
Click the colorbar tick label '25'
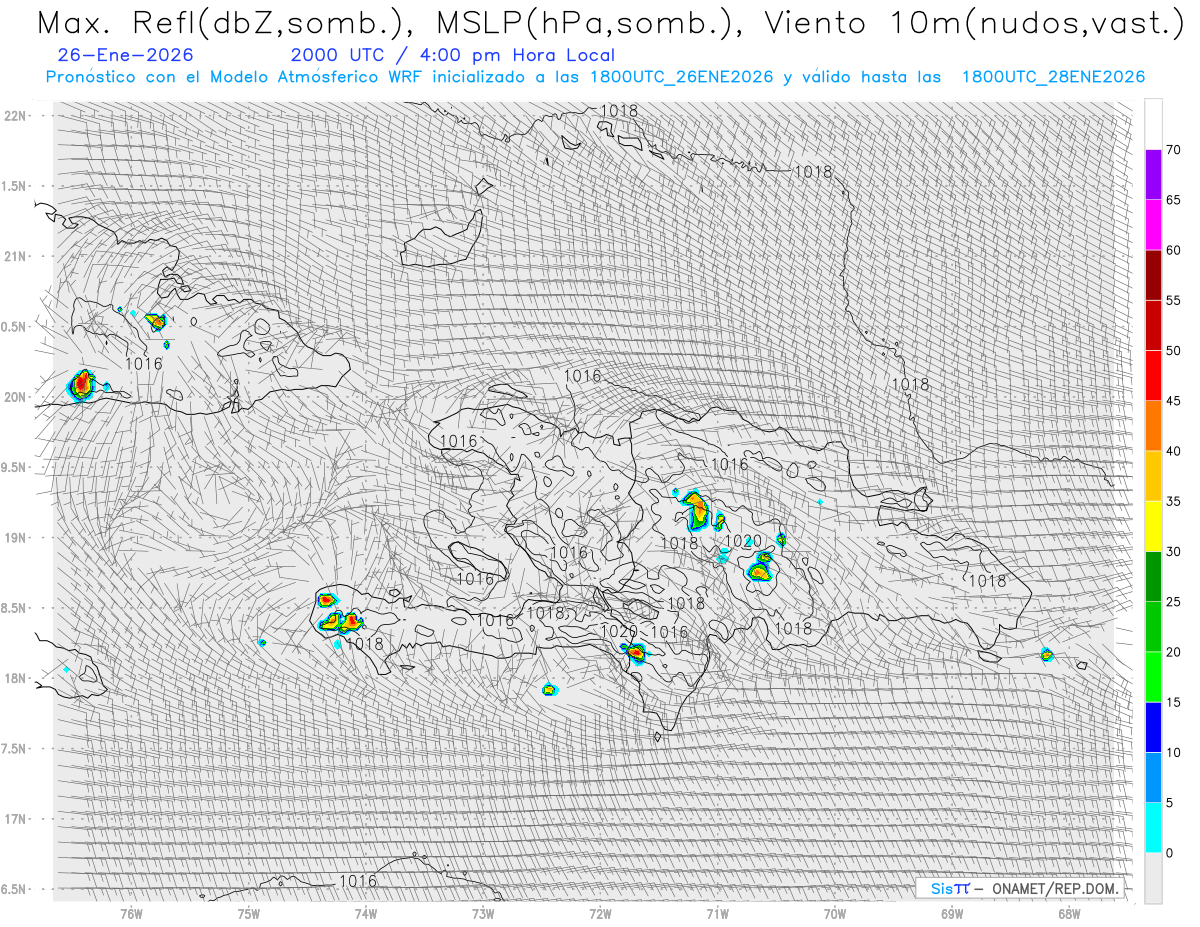[x=1173, y=602]
